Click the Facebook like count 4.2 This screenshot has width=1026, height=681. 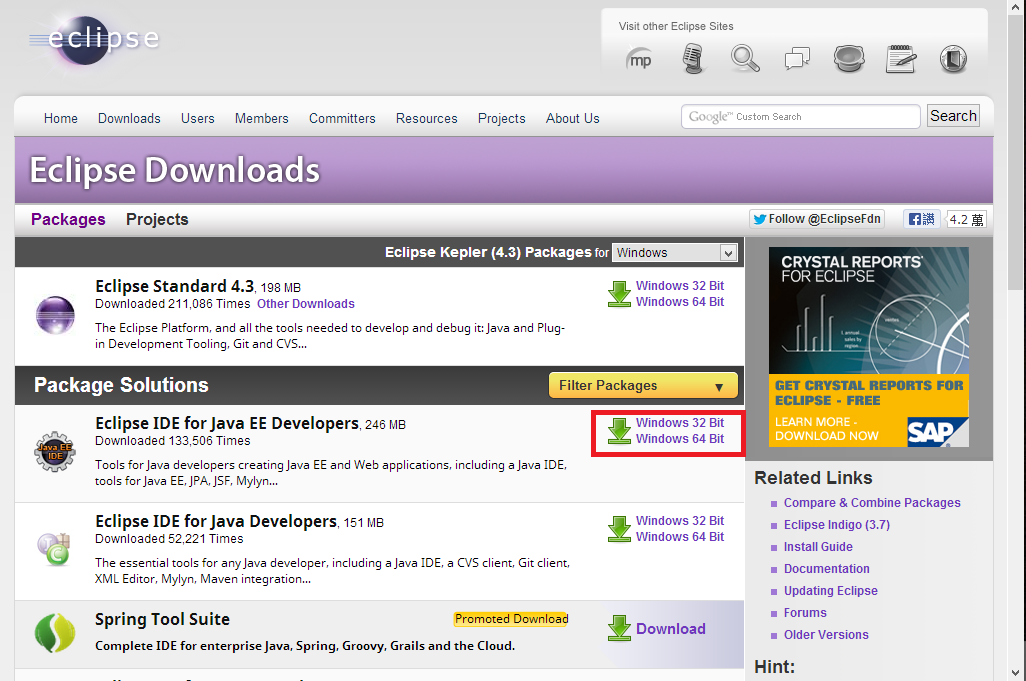(966, 220)
